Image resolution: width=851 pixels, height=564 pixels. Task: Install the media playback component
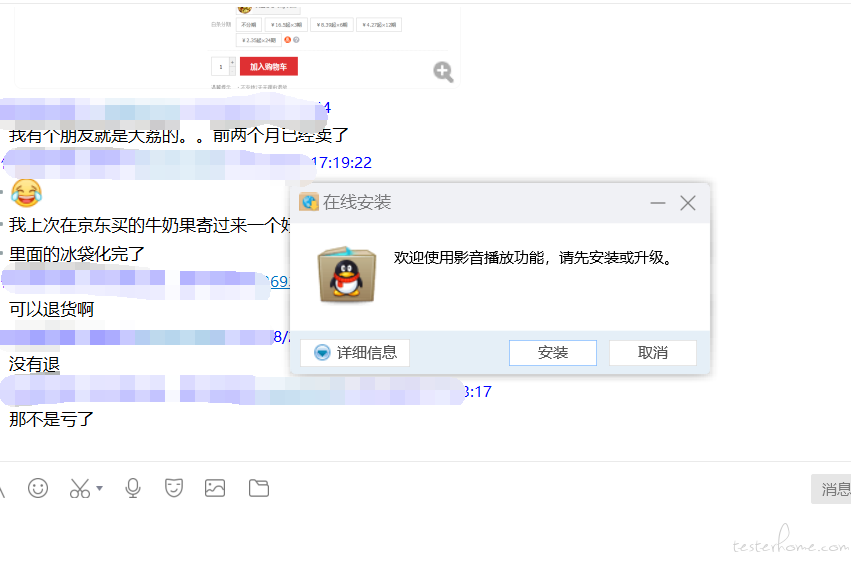pos(552,353)
